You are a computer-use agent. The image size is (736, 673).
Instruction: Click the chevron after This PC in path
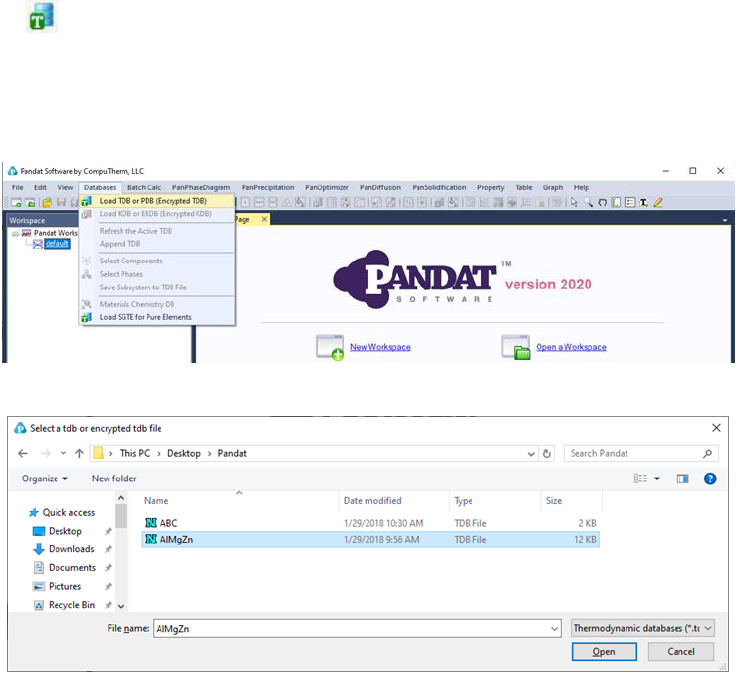click(159, 453)
